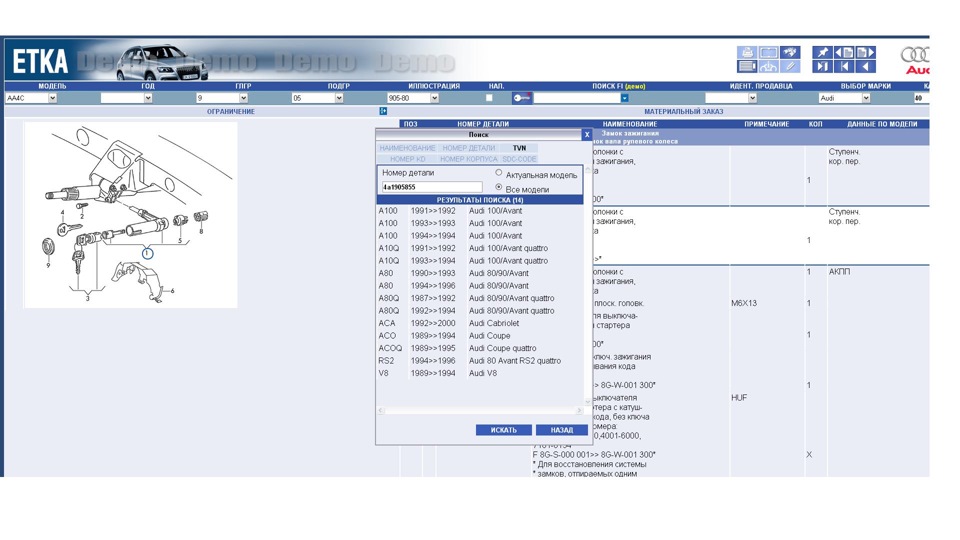Screen dimensions: 960x540
Task: Select result ACO 1989>>1994 Audi Coupe
Action: coord(479,336)
